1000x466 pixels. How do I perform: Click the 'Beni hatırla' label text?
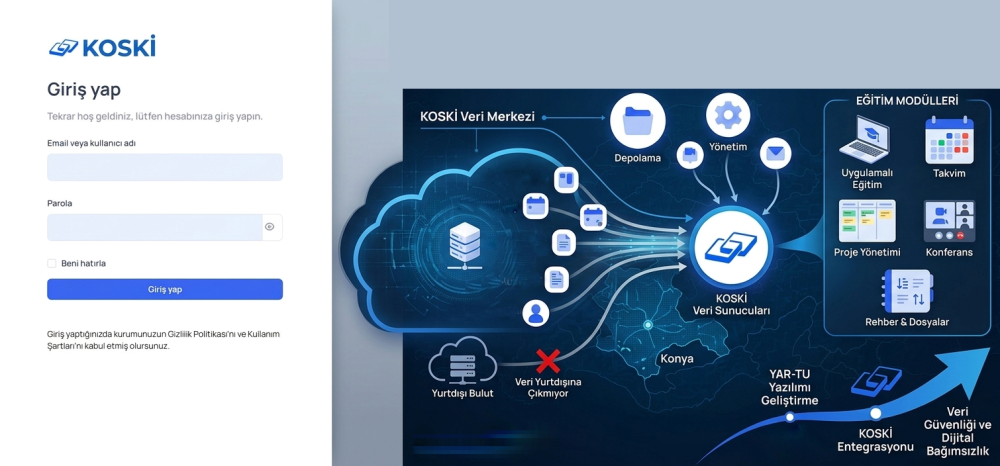(84, 263)
